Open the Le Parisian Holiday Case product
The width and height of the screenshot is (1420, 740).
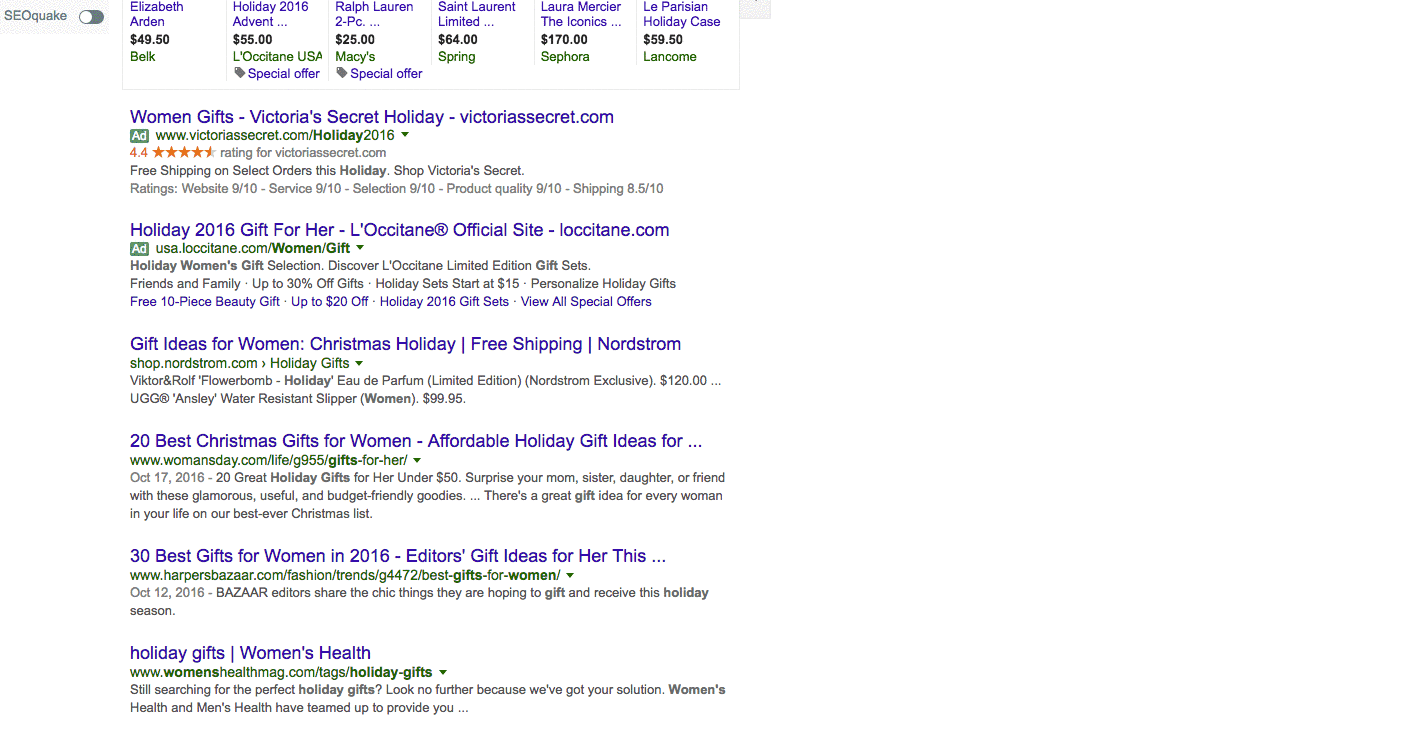682,14
